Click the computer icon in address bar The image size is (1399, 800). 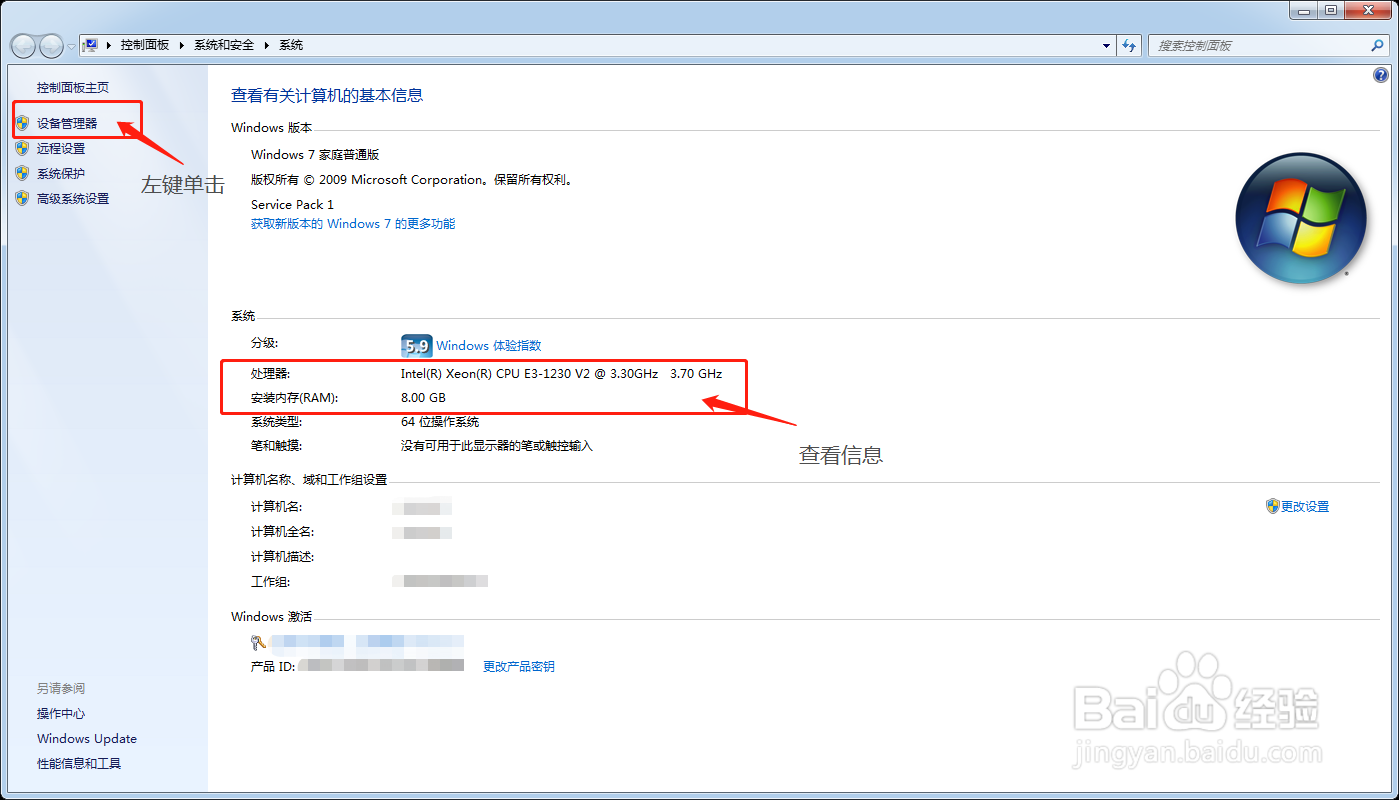(x=91, y=45)
